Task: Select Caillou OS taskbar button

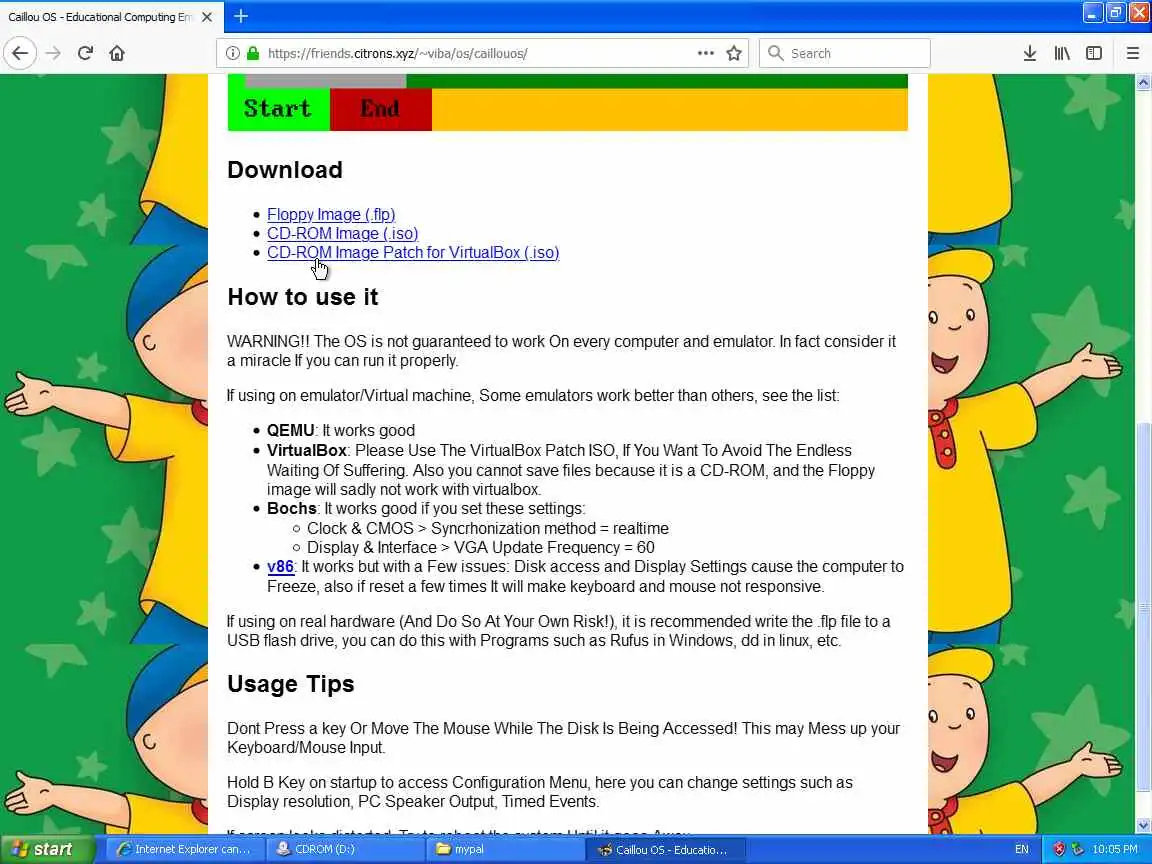Action: click(665, 849)
